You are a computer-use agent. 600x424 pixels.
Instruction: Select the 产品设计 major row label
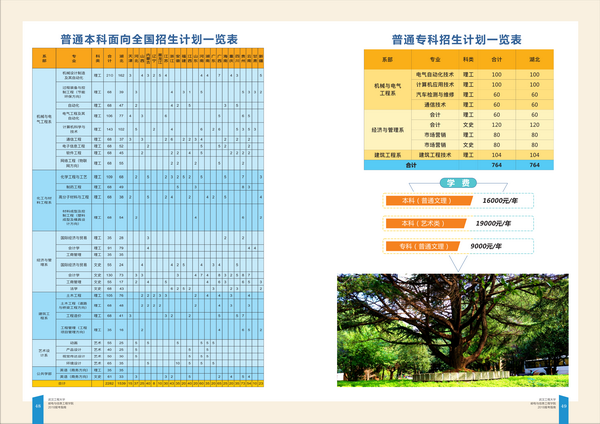coord(73,350)
